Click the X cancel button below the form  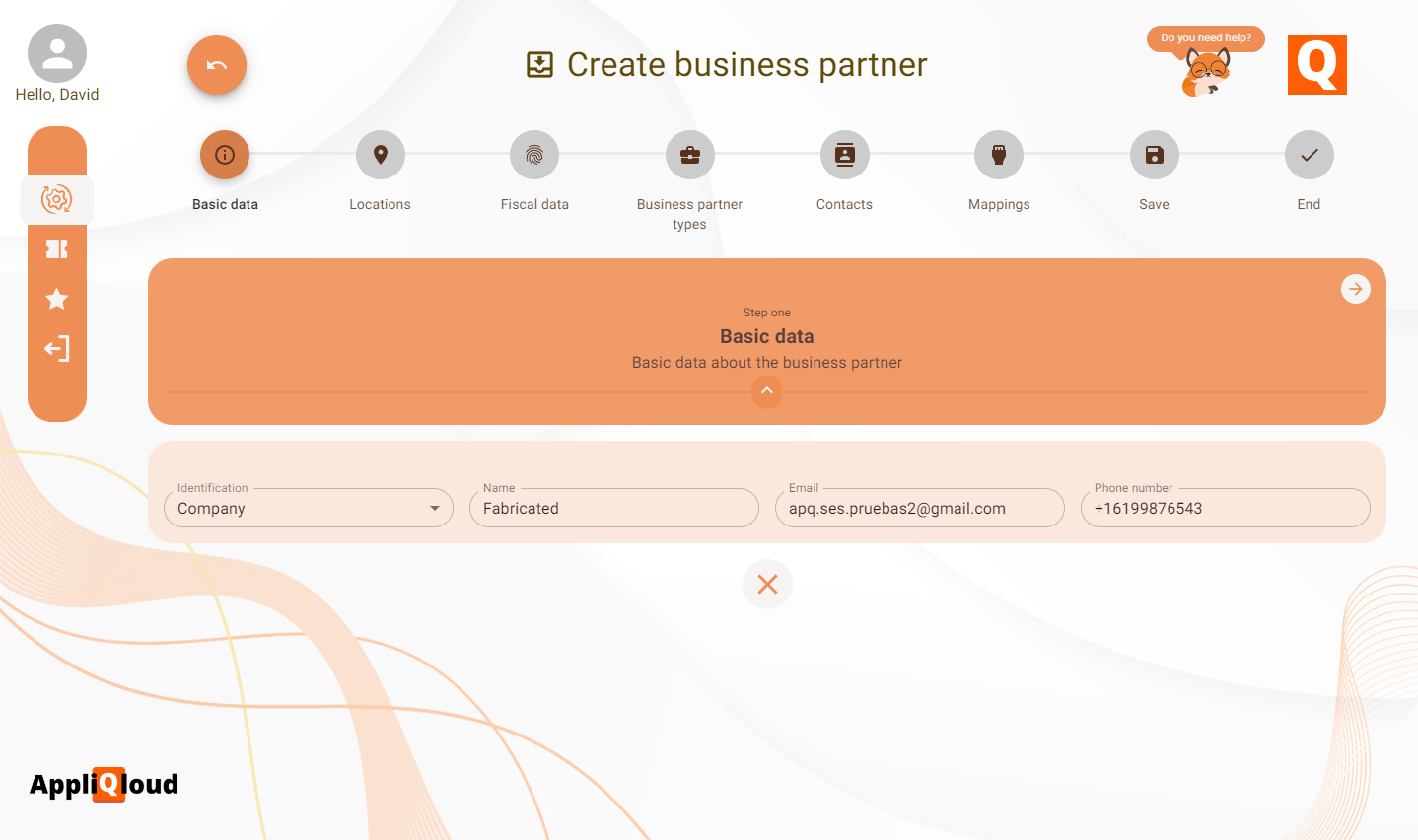(767, 584)
